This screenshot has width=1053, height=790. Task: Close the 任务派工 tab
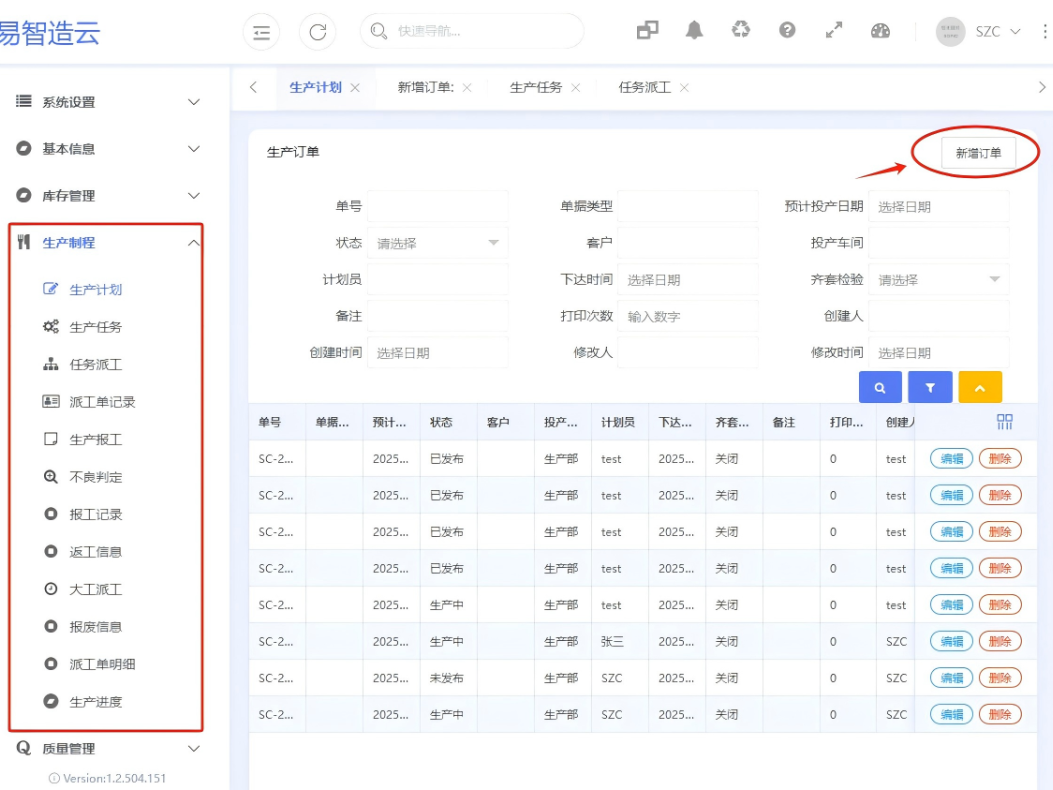(684, 88)
